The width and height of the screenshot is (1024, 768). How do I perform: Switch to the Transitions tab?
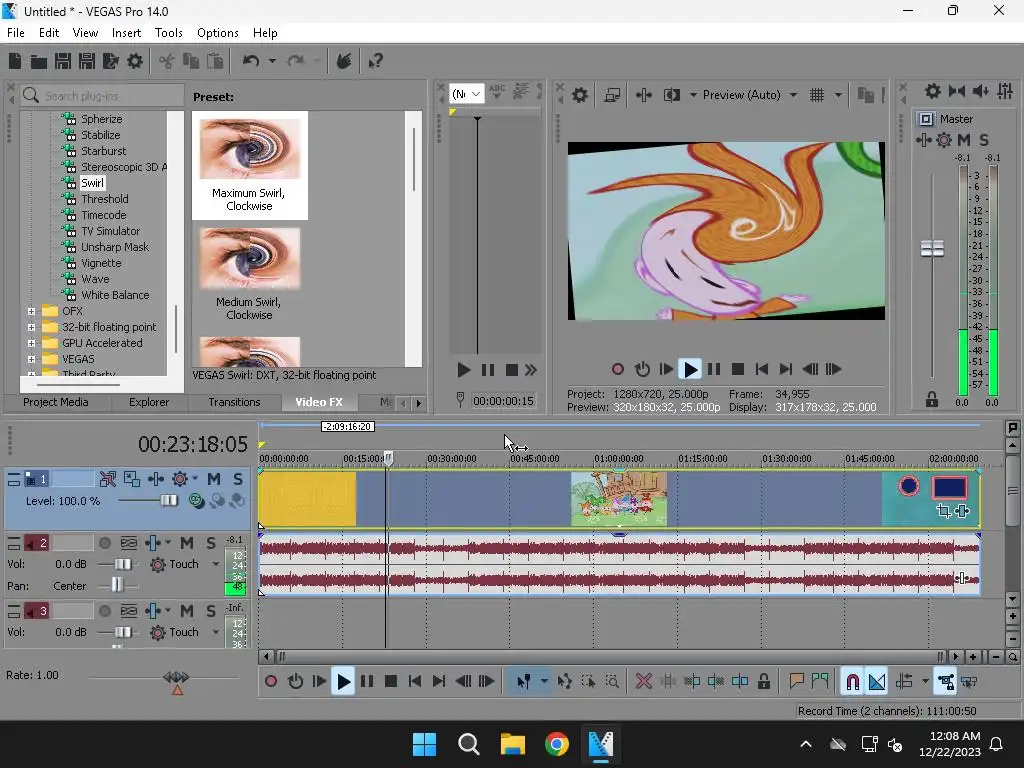tap(234, 402)
